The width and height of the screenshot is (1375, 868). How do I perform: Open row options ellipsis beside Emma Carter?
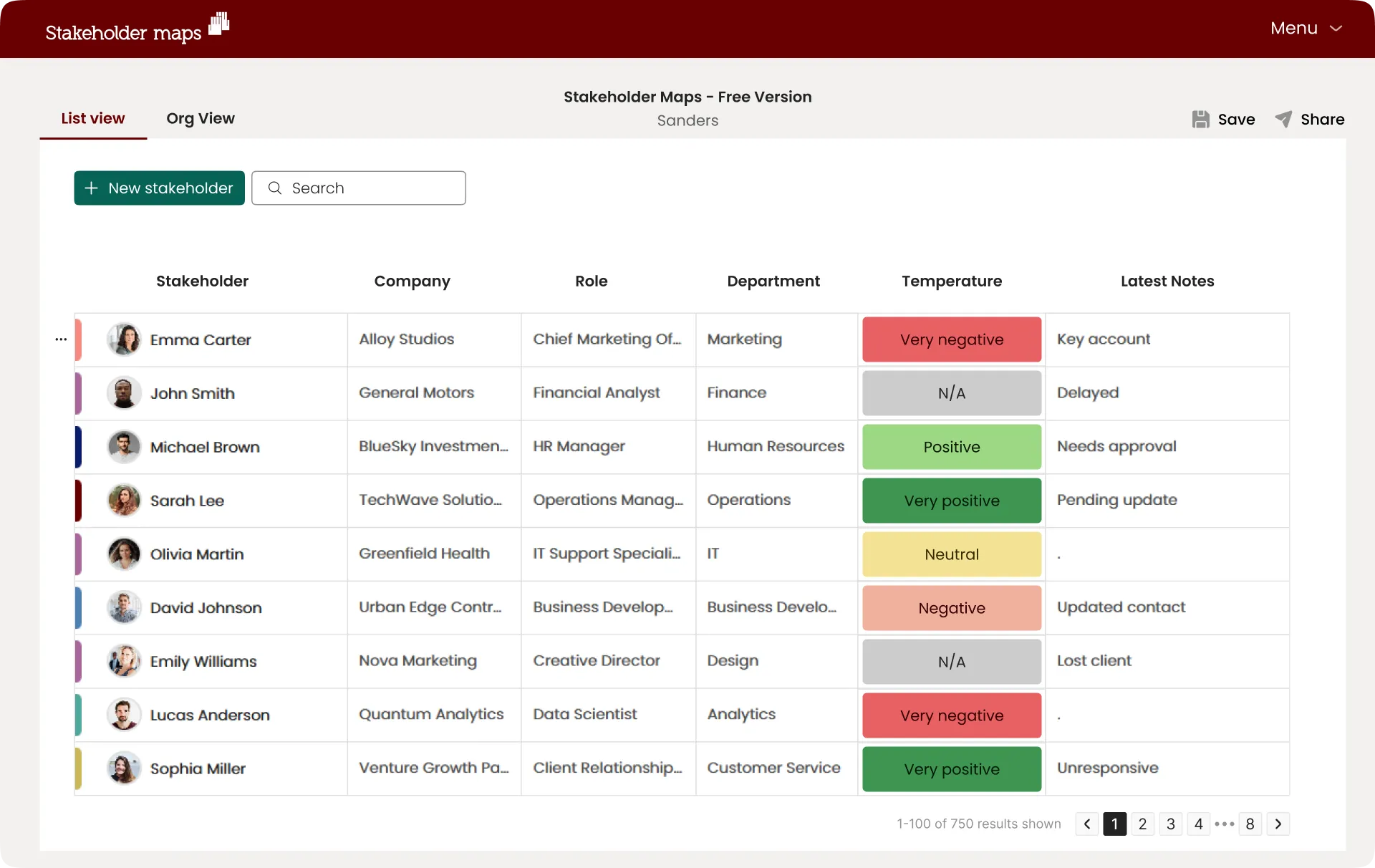pyautogui.click(x=61, y=339)
